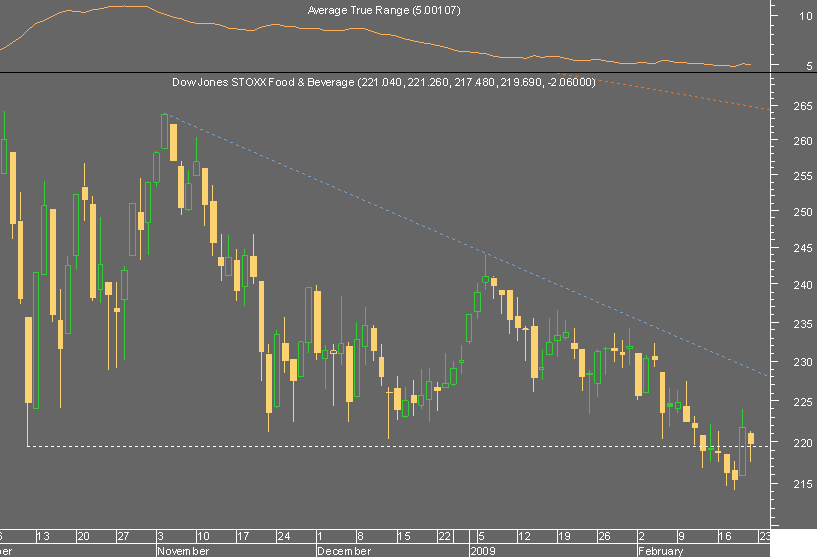Viewport: 817px width, 557px height.
Task: Click date marker 16 on time axis
Action: (725, 536)
